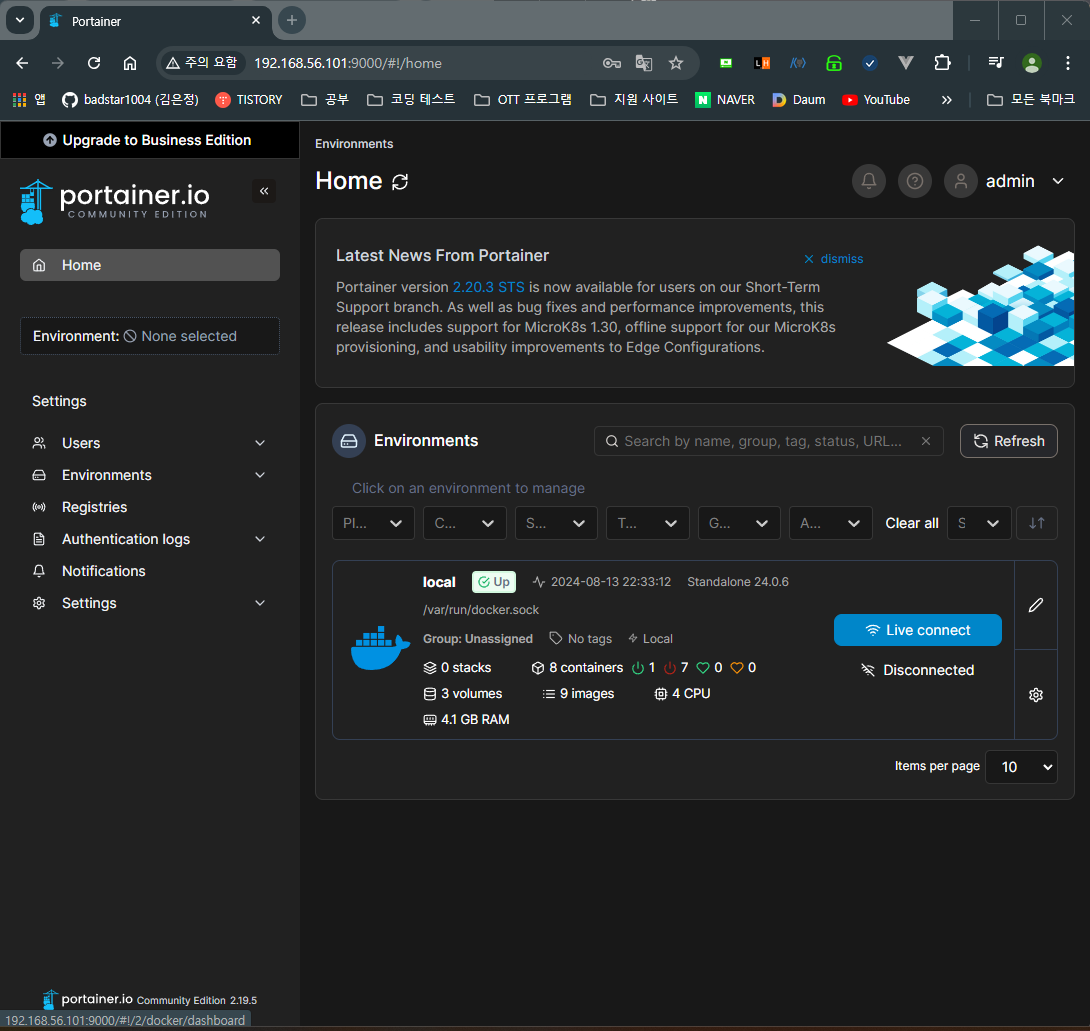
Task: Click the Live connect button
Action: pyautogui.click(x=918, y=630)
